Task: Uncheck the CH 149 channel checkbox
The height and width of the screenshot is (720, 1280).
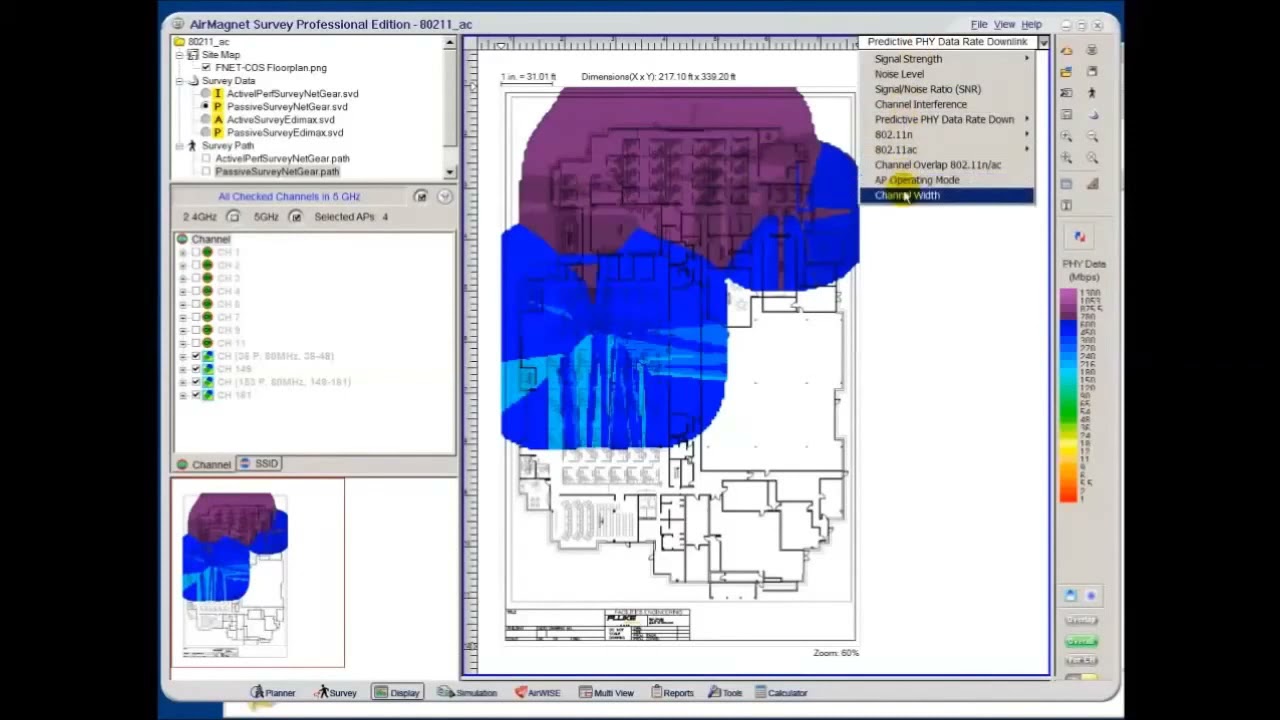Action: 196,369
